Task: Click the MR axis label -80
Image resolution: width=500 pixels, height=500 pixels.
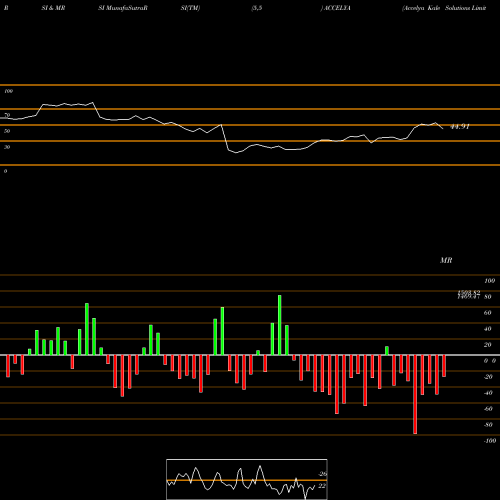Action: click(x=488, y=425)
